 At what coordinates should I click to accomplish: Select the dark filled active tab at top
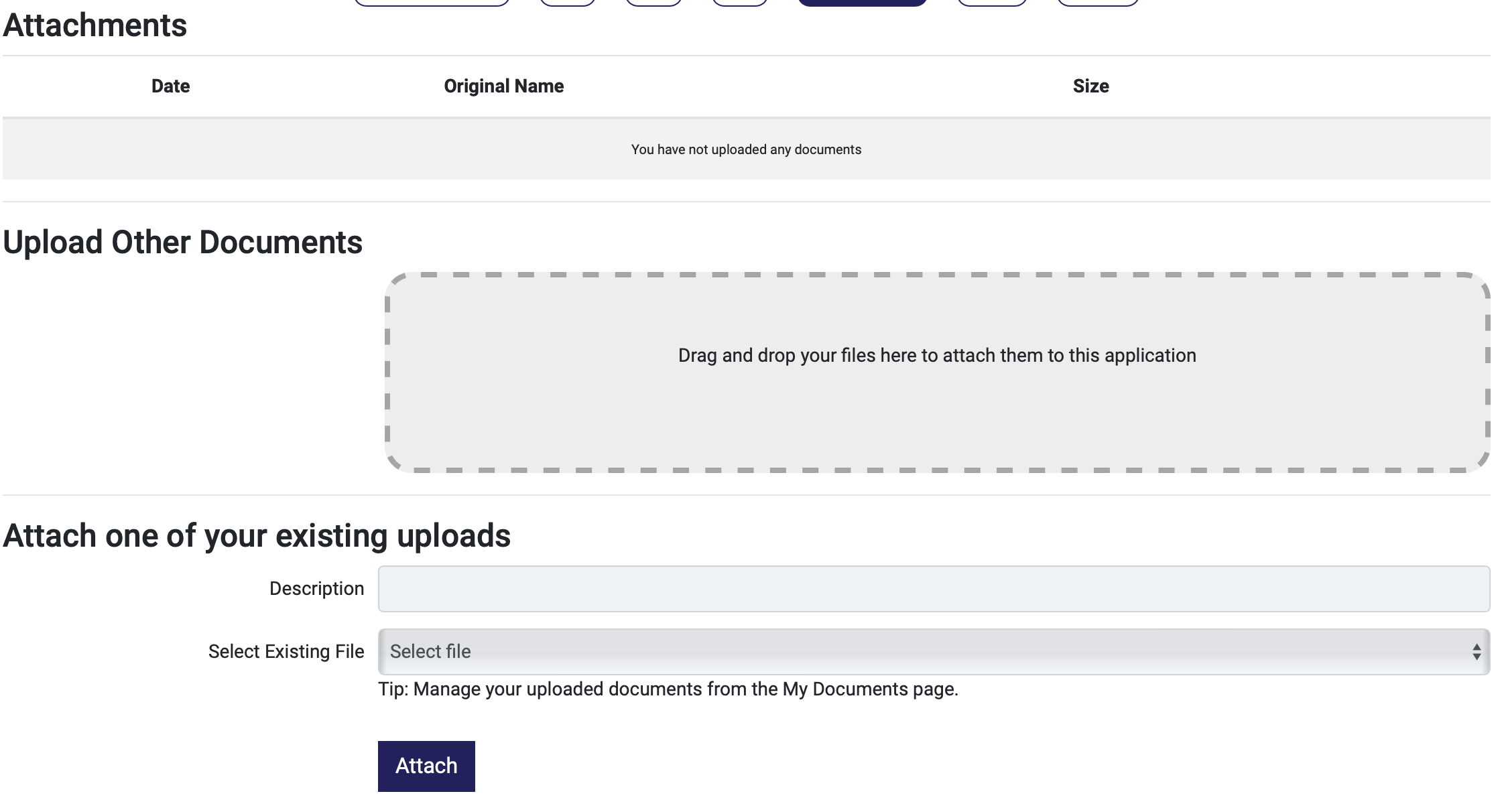tap(862, 2)
